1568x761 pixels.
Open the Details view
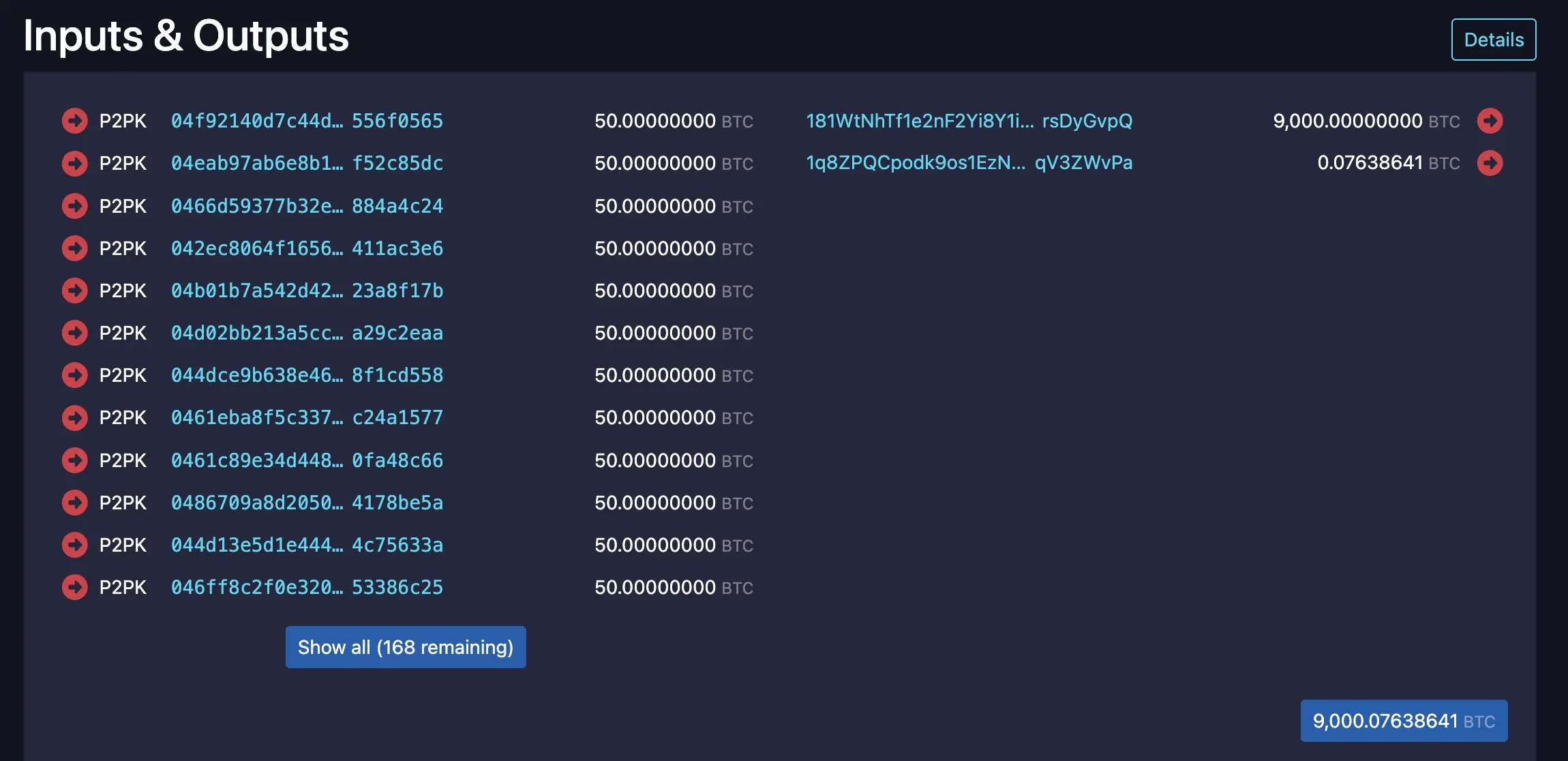click(x=1493, y=39)
